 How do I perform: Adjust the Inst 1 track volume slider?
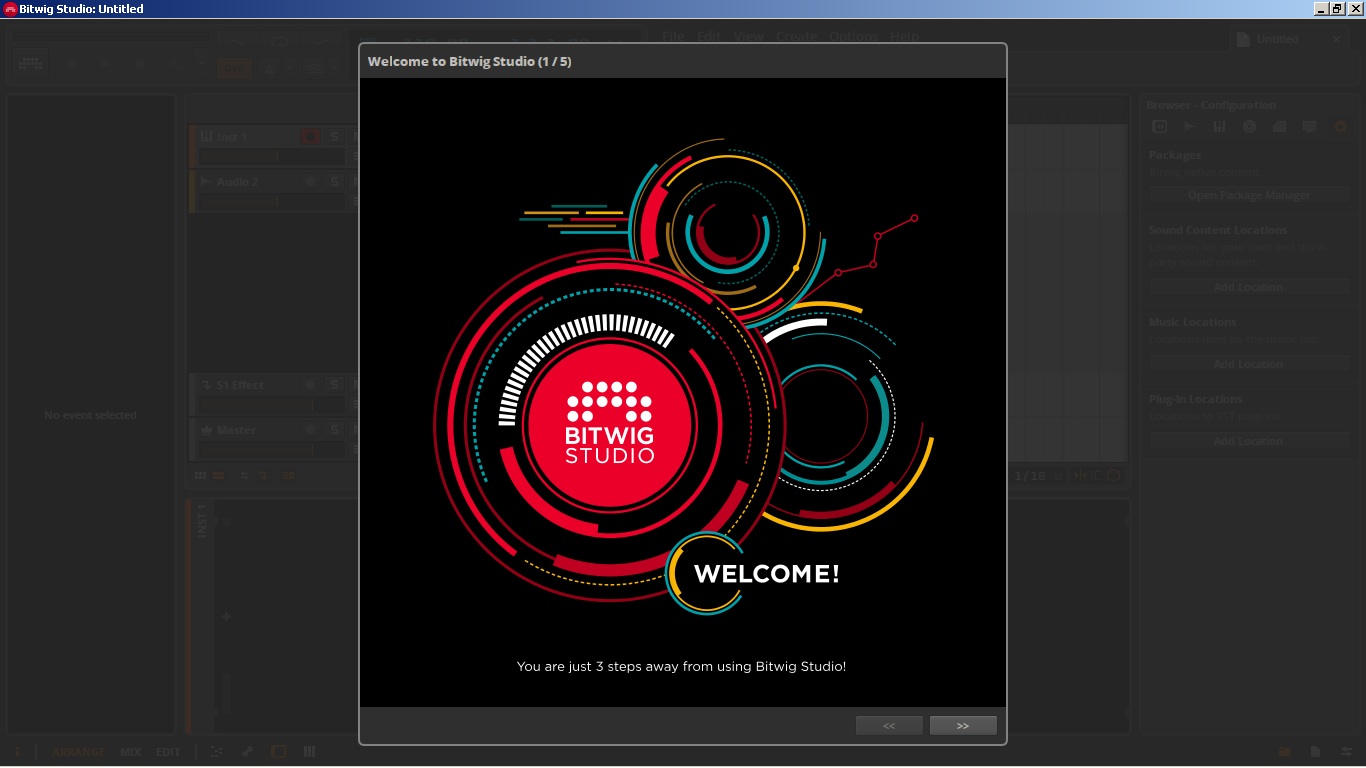click(x=270, y=157)
